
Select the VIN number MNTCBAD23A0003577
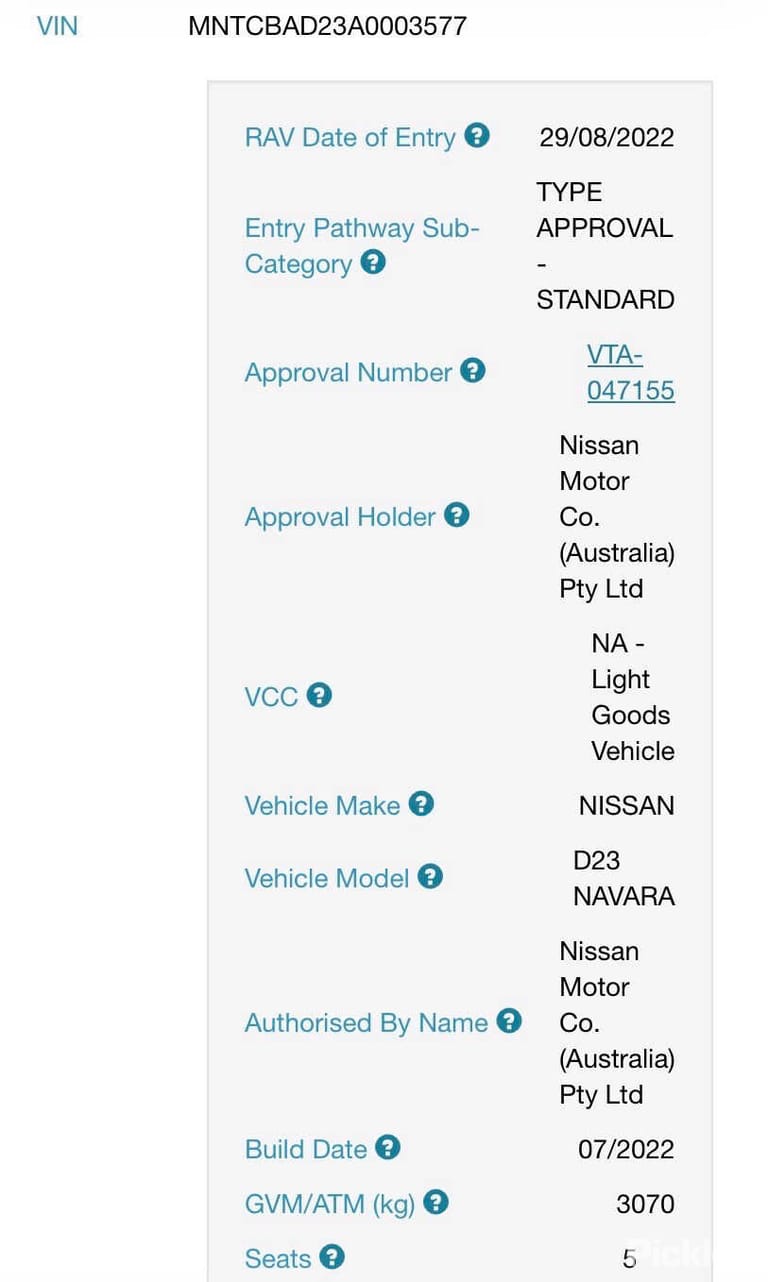pyautogui.click(x=327, y=26)
